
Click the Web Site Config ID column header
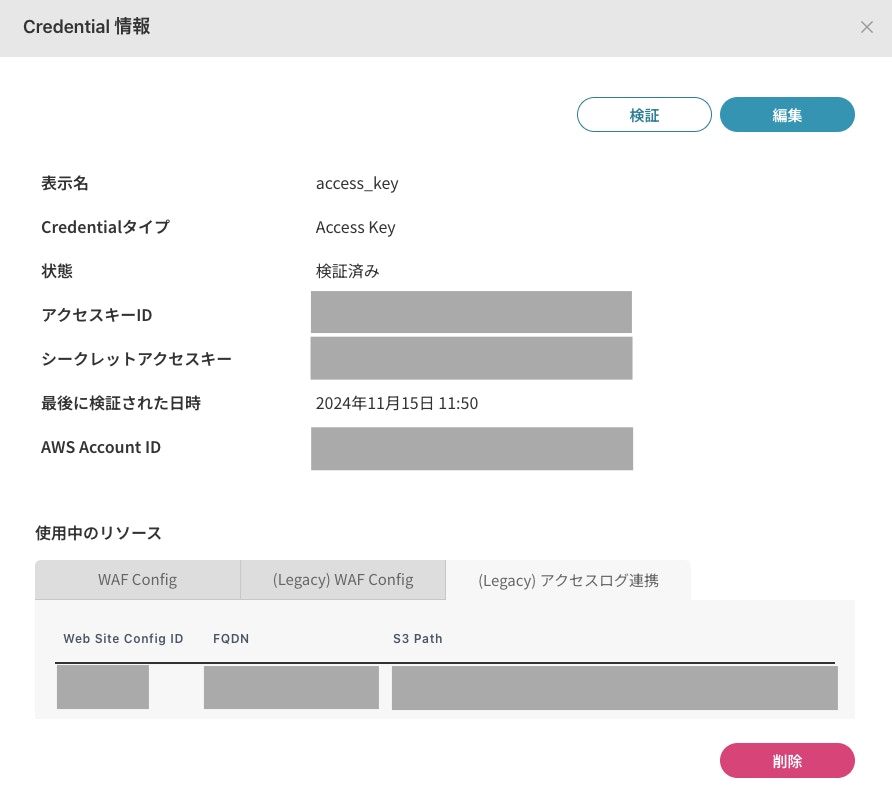click(123, 638)
